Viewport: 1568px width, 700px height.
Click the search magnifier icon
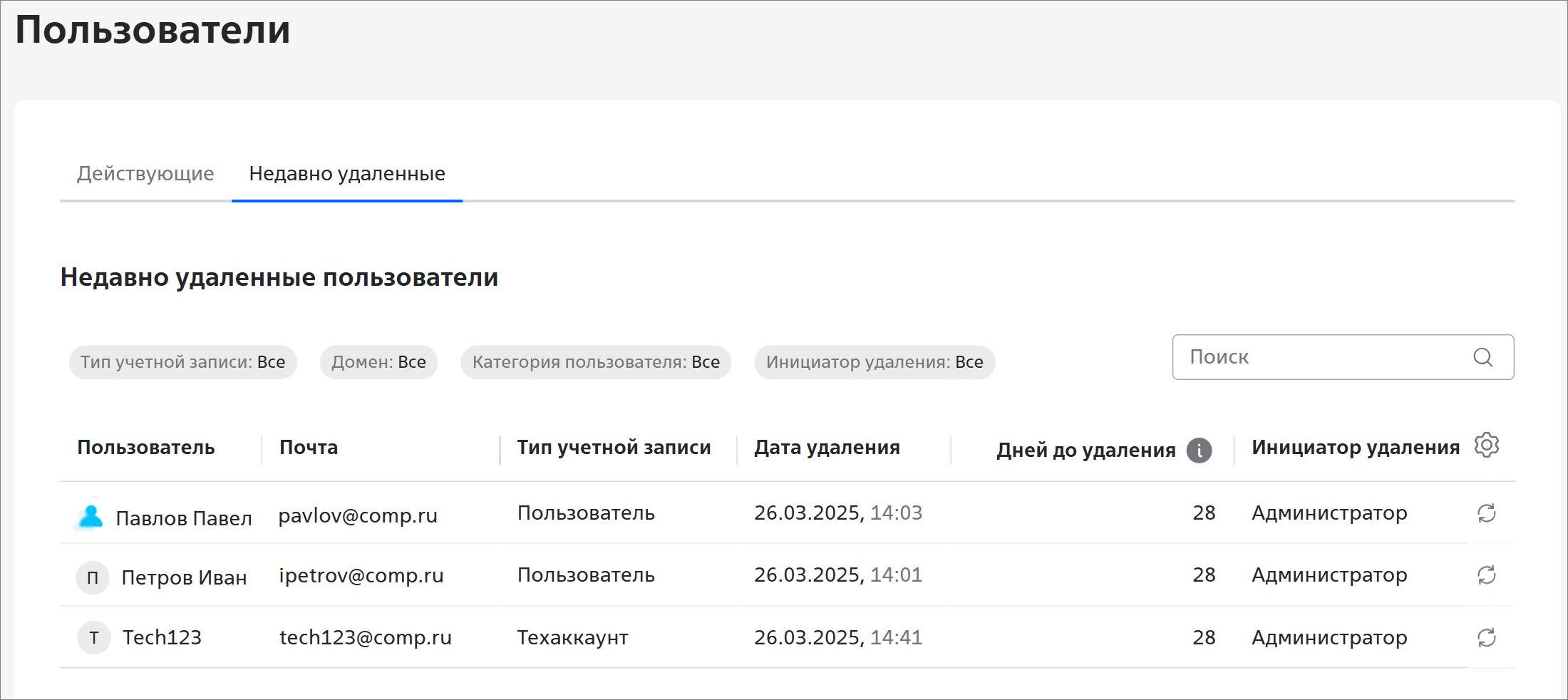[x=1482, y=357]
